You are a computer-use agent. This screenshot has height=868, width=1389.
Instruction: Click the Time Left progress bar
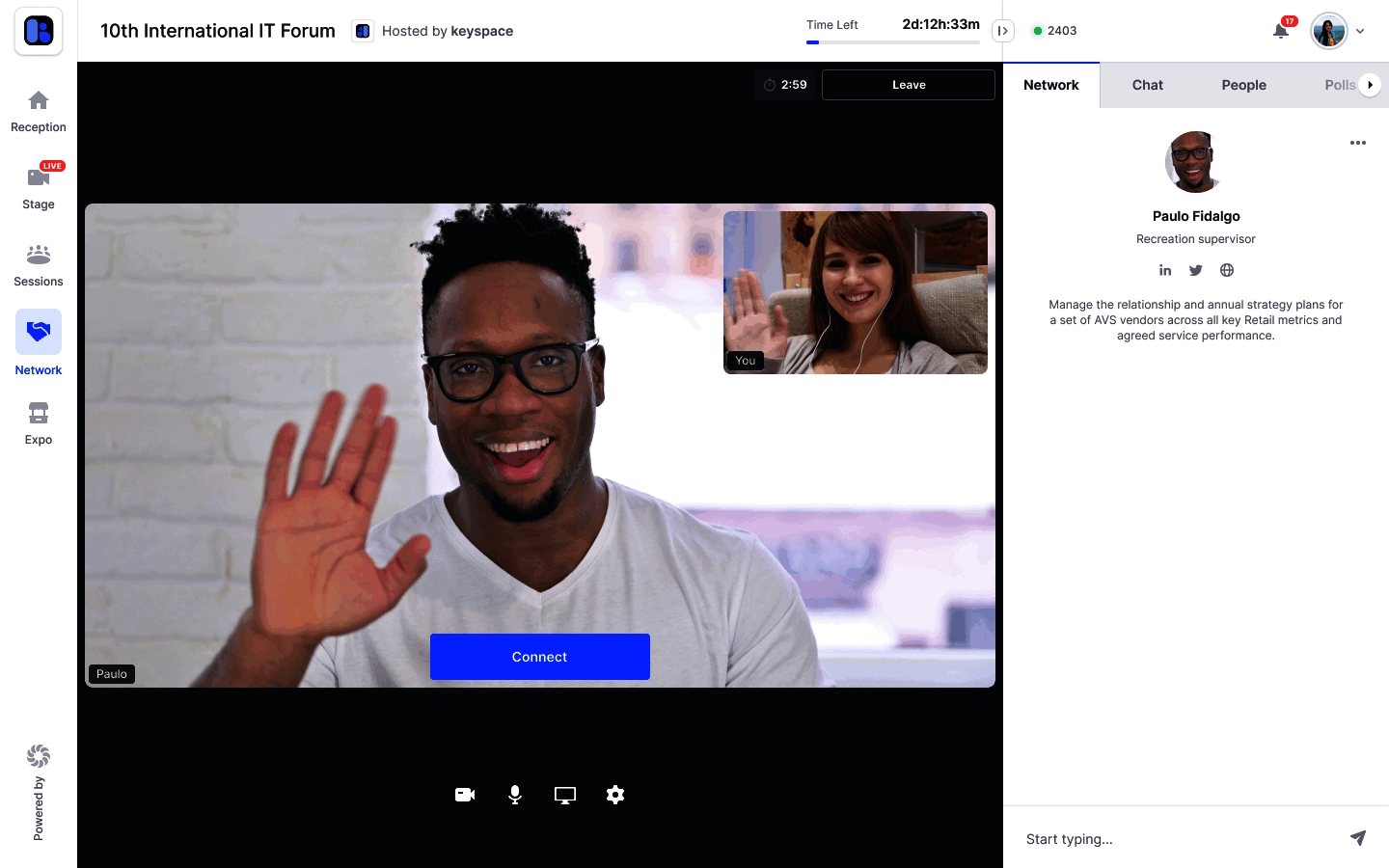click(893, 42)
